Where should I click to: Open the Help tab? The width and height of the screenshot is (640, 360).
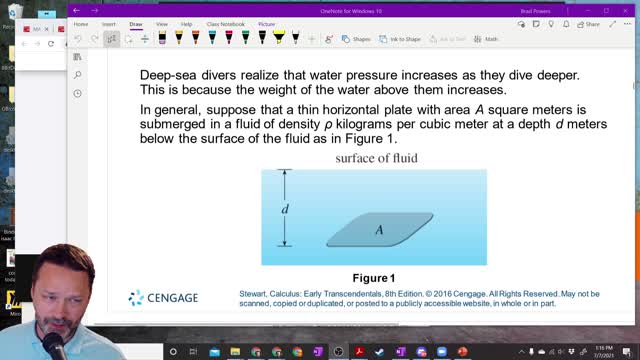(187, 24)
